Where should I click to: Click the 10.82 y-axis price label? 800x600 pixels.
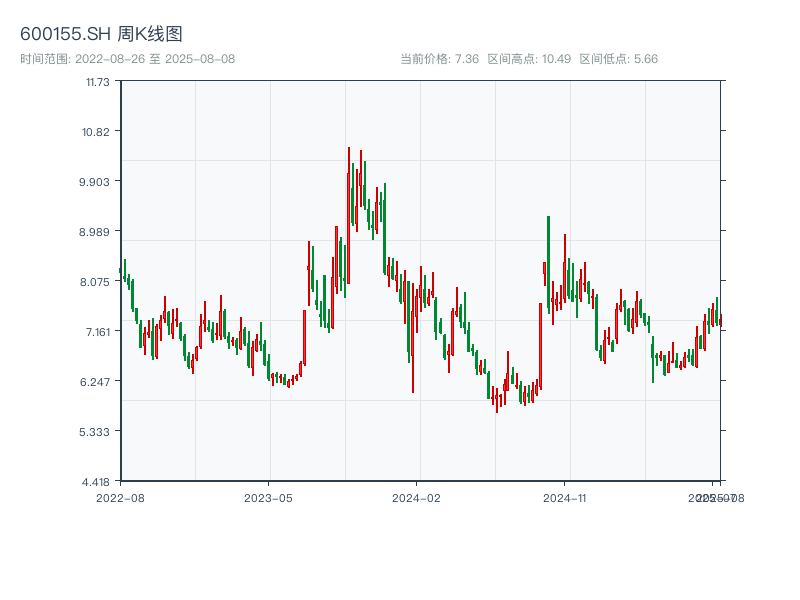tap(97, 132)
